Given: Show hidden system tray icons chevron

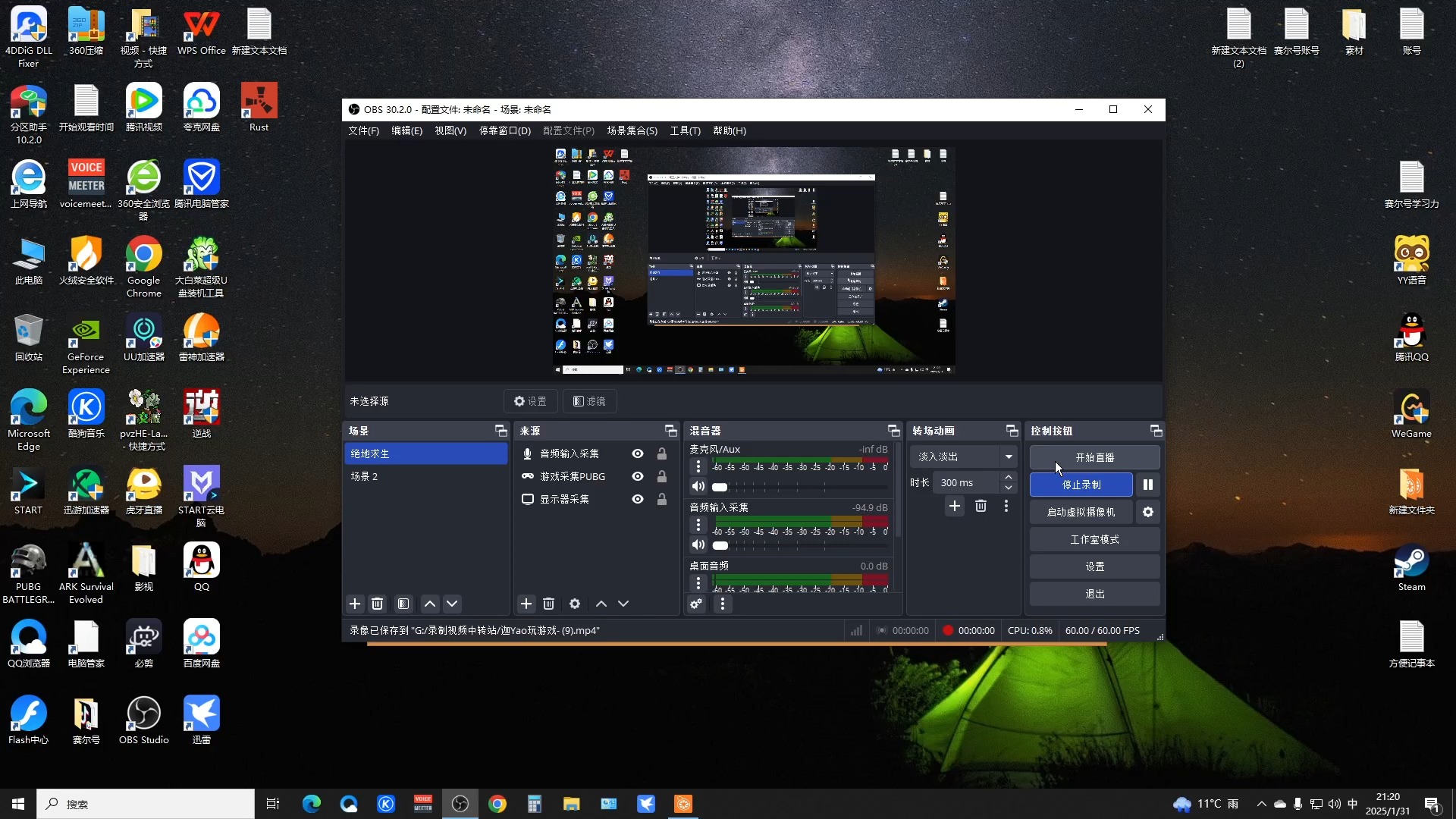Looking at the screenshot, I should [x=1261, y=804].
